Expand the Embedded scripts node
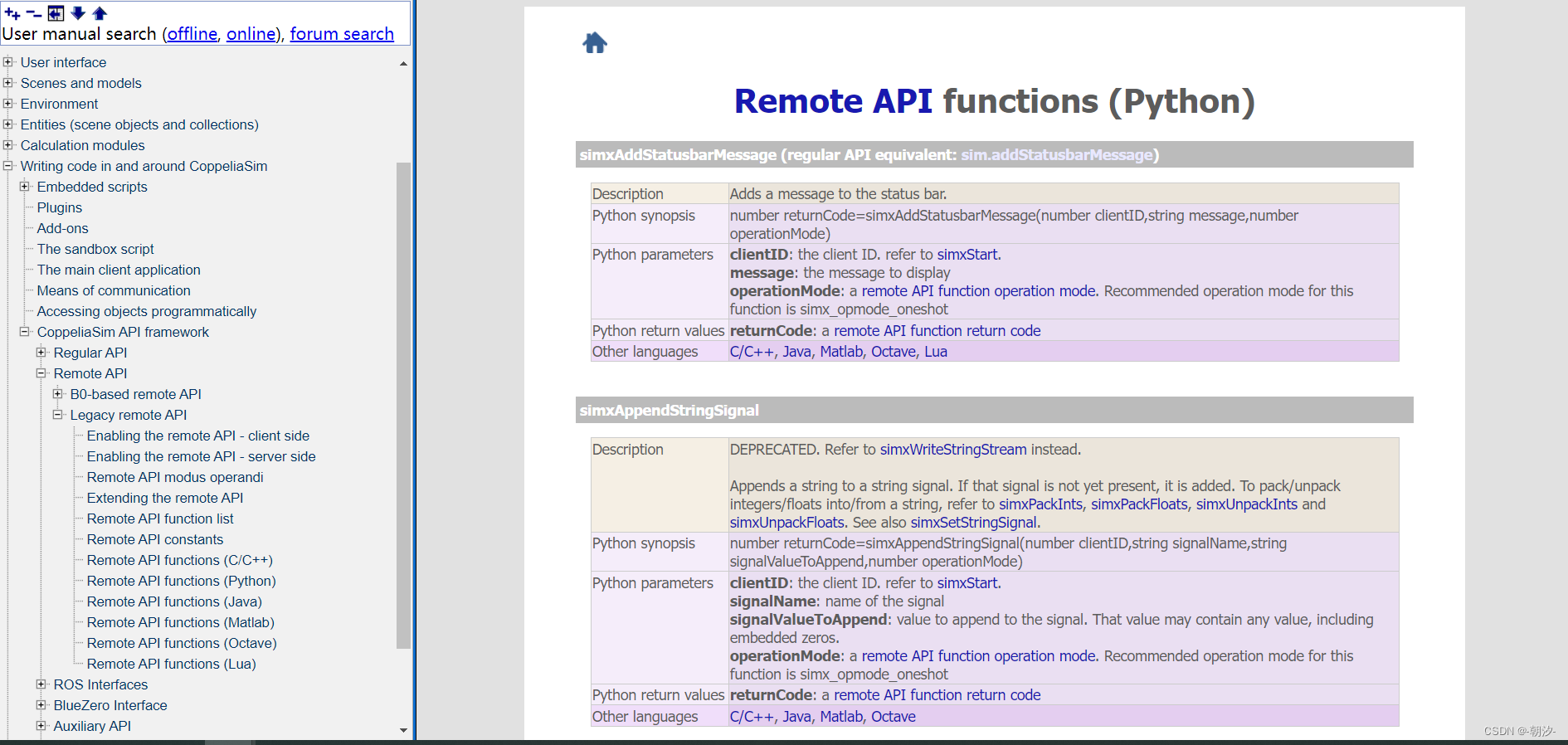 click(25, 186)
